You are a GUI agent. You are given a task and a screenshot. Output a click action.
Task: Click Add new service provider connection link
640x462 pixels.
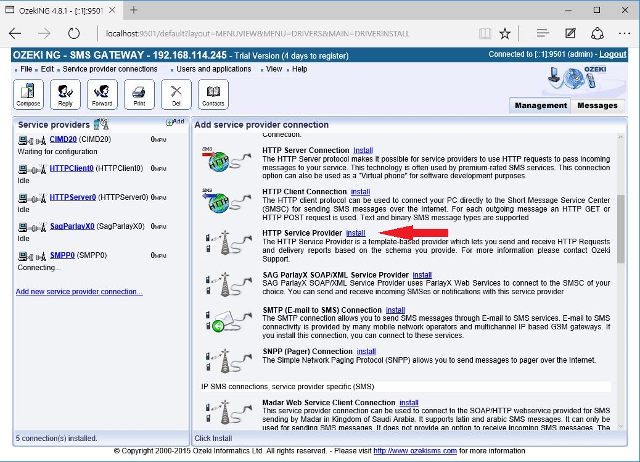coord(79,291)
